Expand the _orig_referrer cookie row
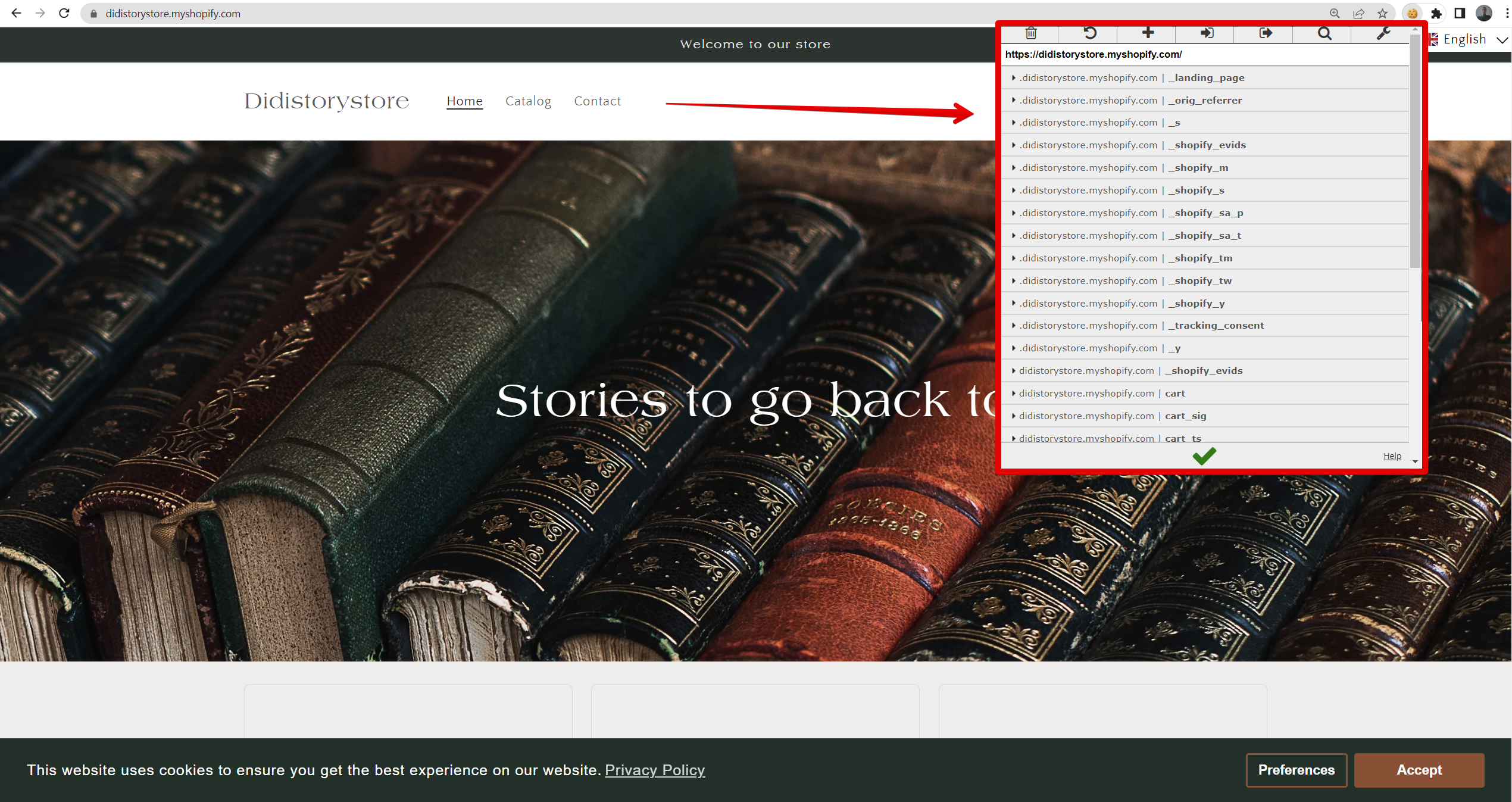Viewport: 1512px width, 802px height. tap(1205, 100)
